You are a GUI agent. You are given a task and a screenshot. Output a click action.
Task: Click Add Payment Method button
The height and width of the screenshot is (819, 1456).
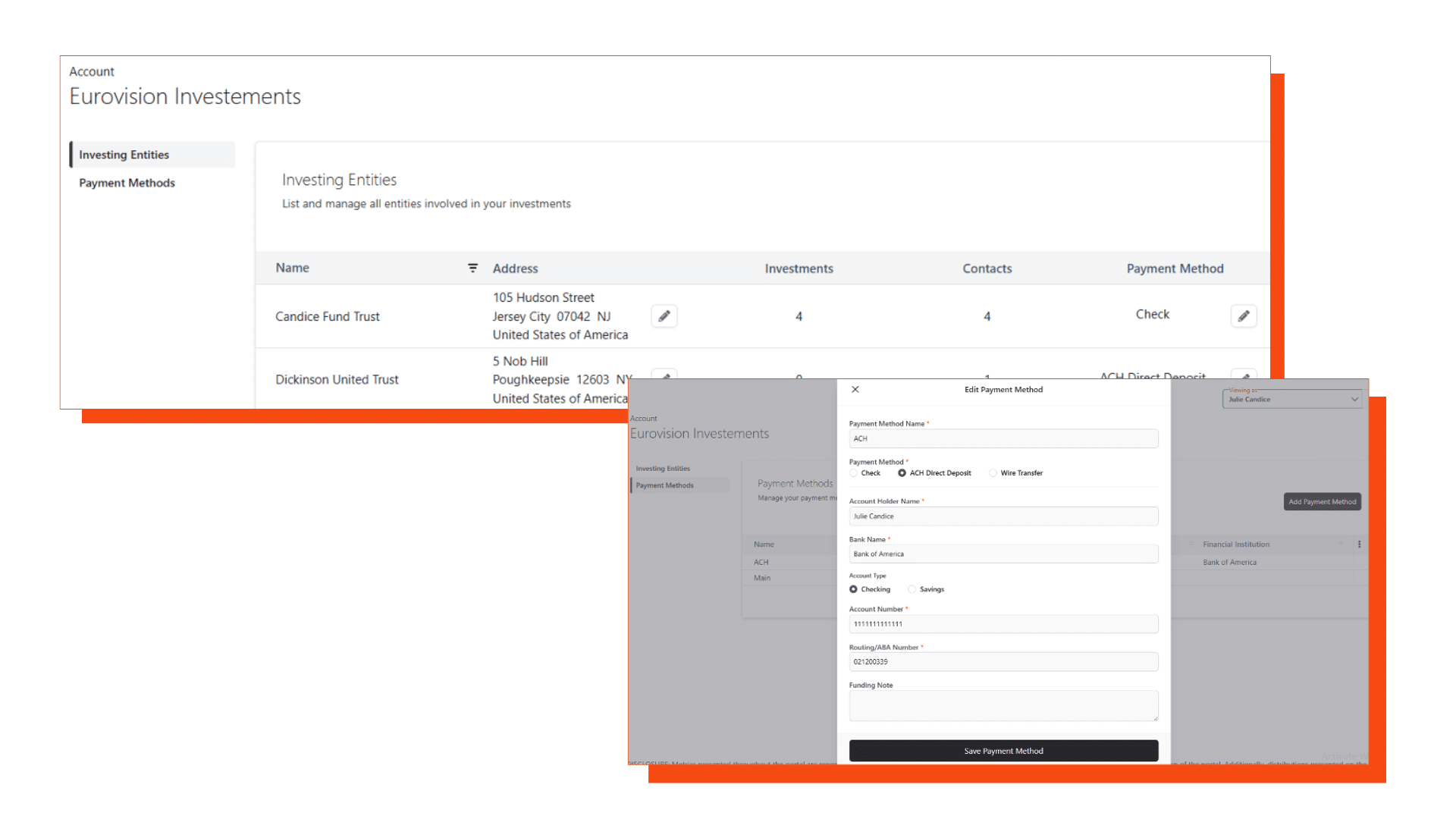click(x=1322, y=502)
